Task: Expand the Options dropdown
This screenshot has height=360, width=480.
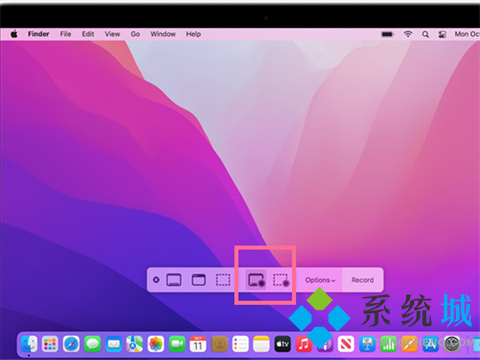Action: pyautogui.click(x=320, y=280)
